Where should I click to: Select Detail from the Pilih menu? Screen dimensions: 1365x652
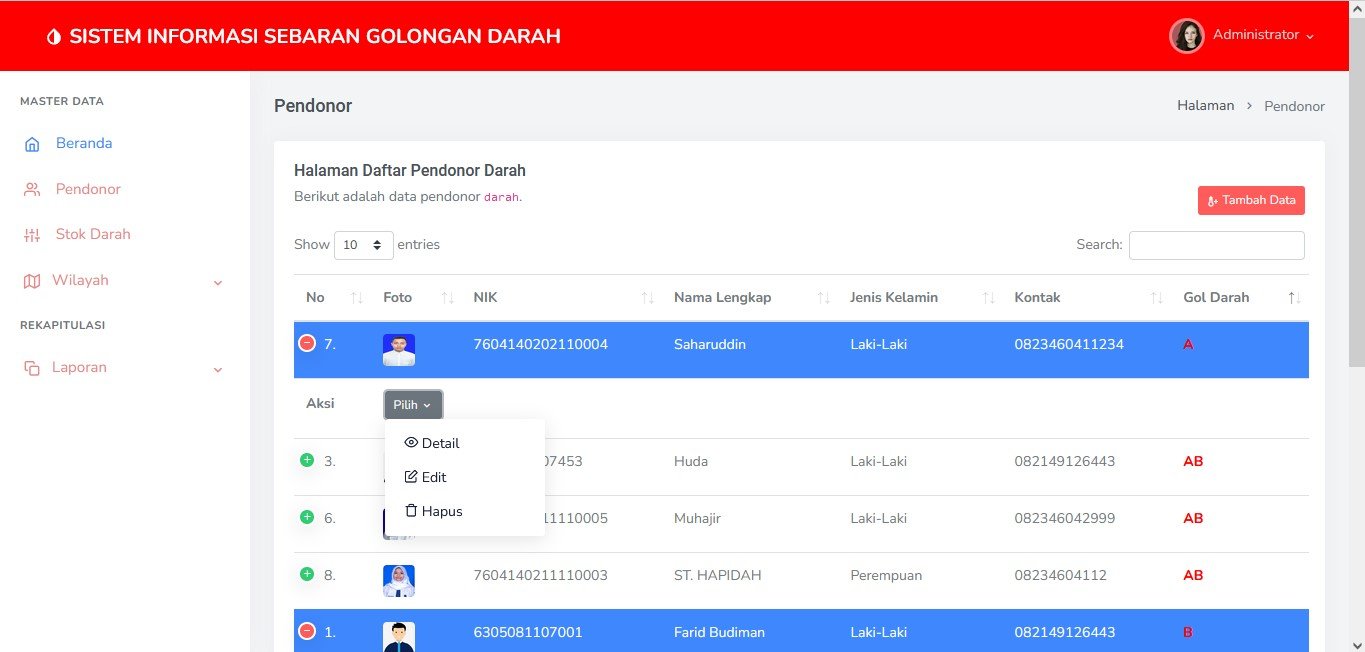[432, 443]
